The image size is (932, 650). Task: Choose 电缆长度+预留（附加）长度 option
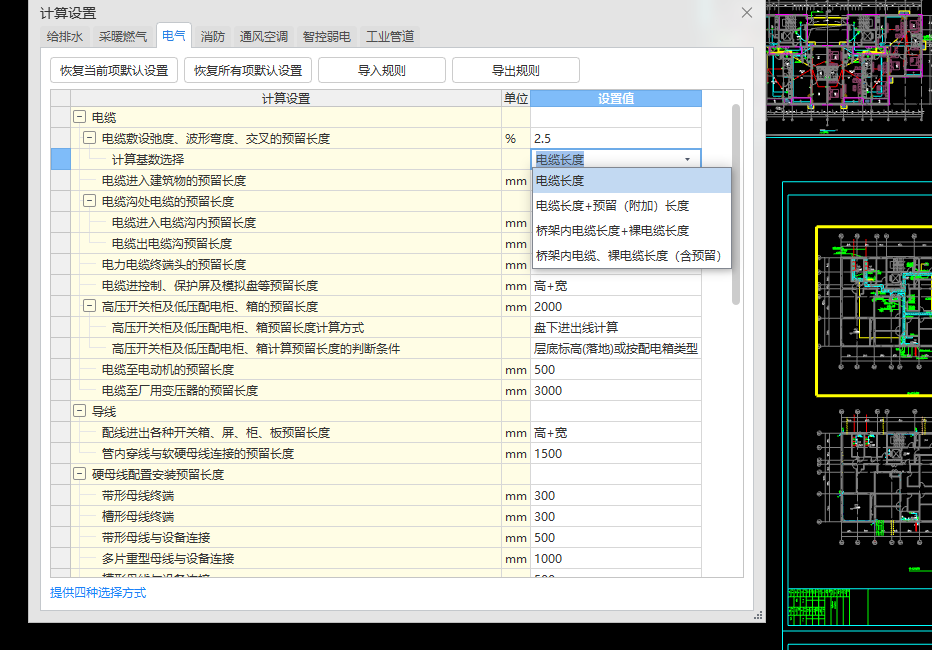[632, 206]
